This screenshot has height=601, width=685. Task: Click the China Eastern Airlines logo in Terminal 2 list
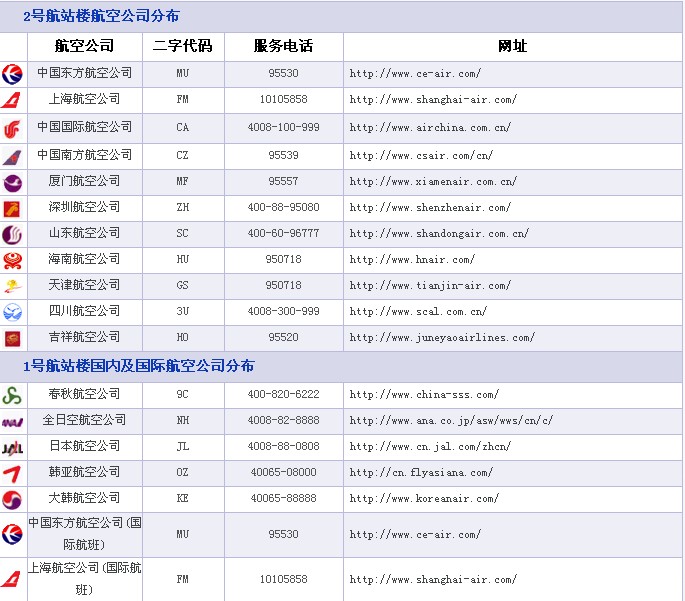point(12,74)
